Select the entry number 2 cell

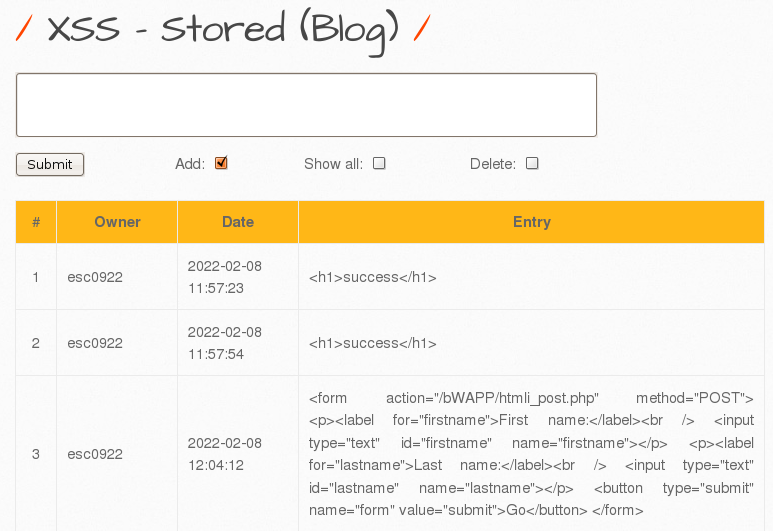(36, 343)
